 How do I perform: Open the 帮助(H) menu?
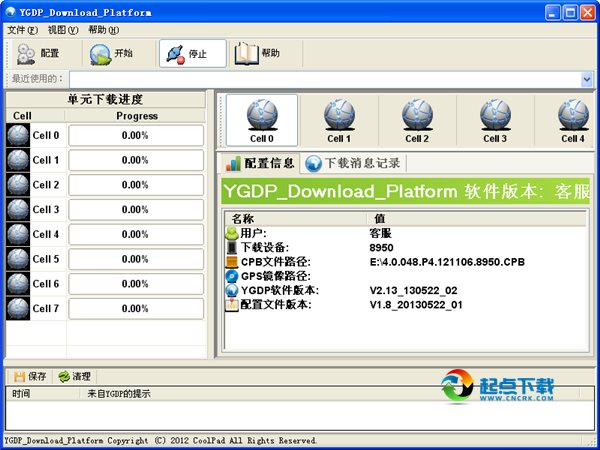[x=103, y=30]
